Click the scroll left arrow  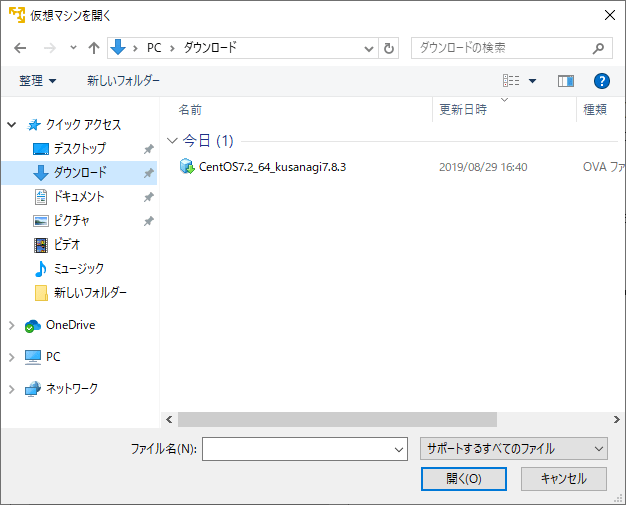[x=169, y=420]
